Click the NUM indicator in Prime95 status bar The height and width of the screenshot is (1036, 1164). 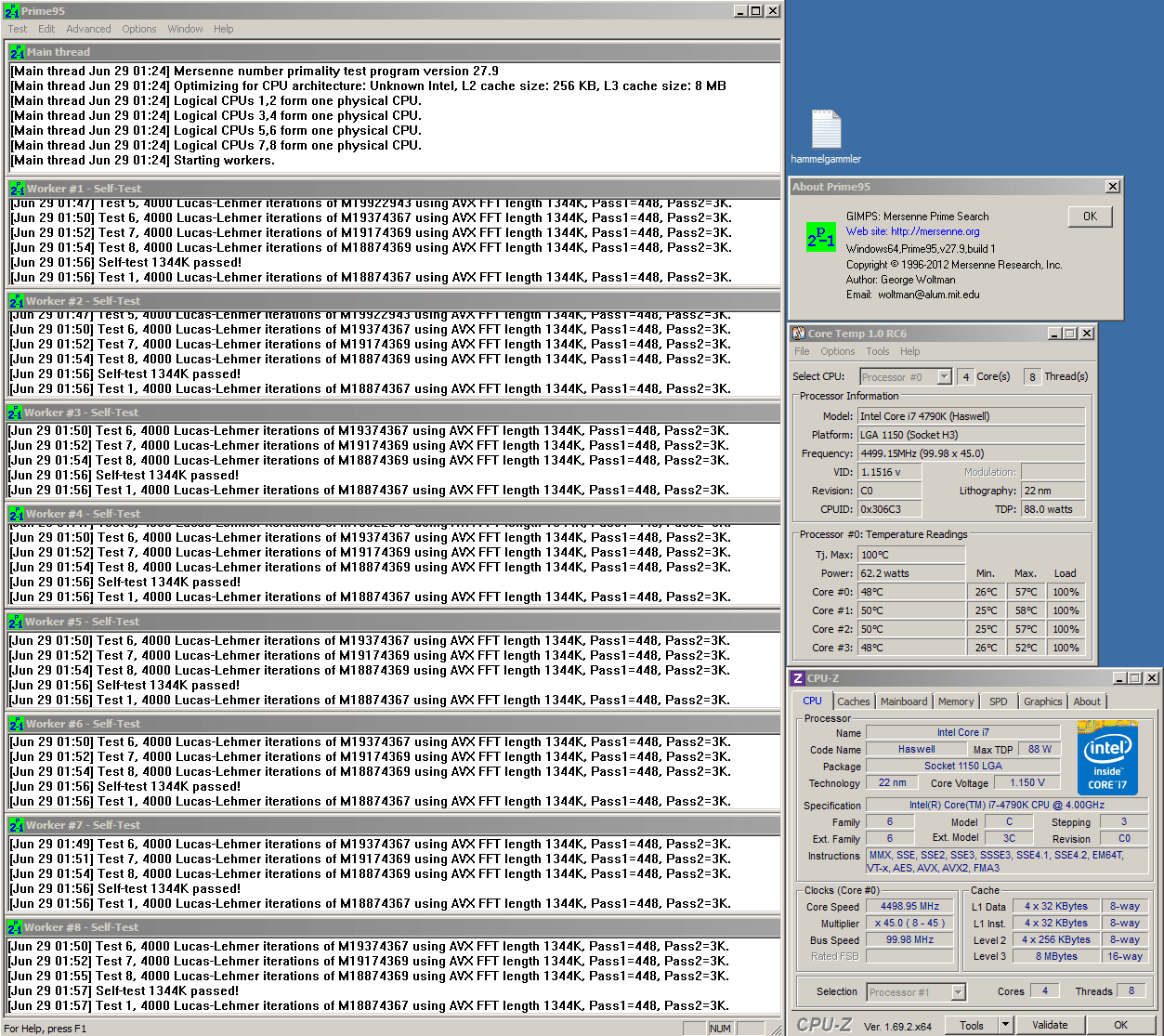720,1029
